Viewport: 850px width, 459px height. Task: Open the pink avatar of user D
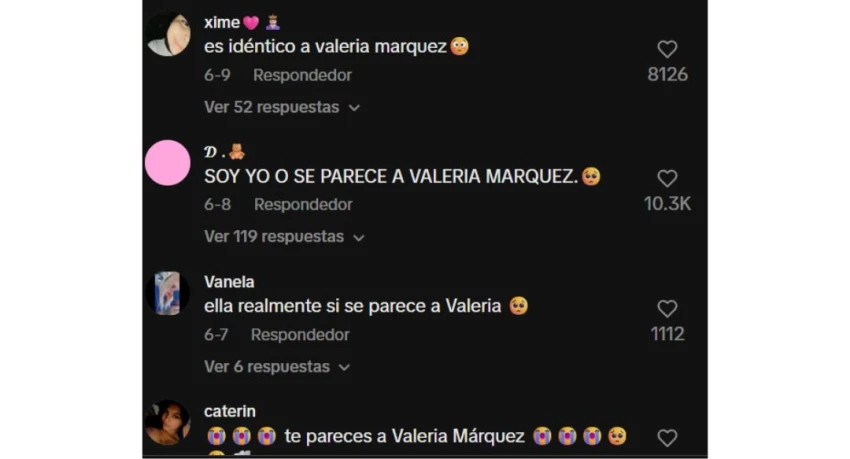pyautogui.click(x=168, y=163)
